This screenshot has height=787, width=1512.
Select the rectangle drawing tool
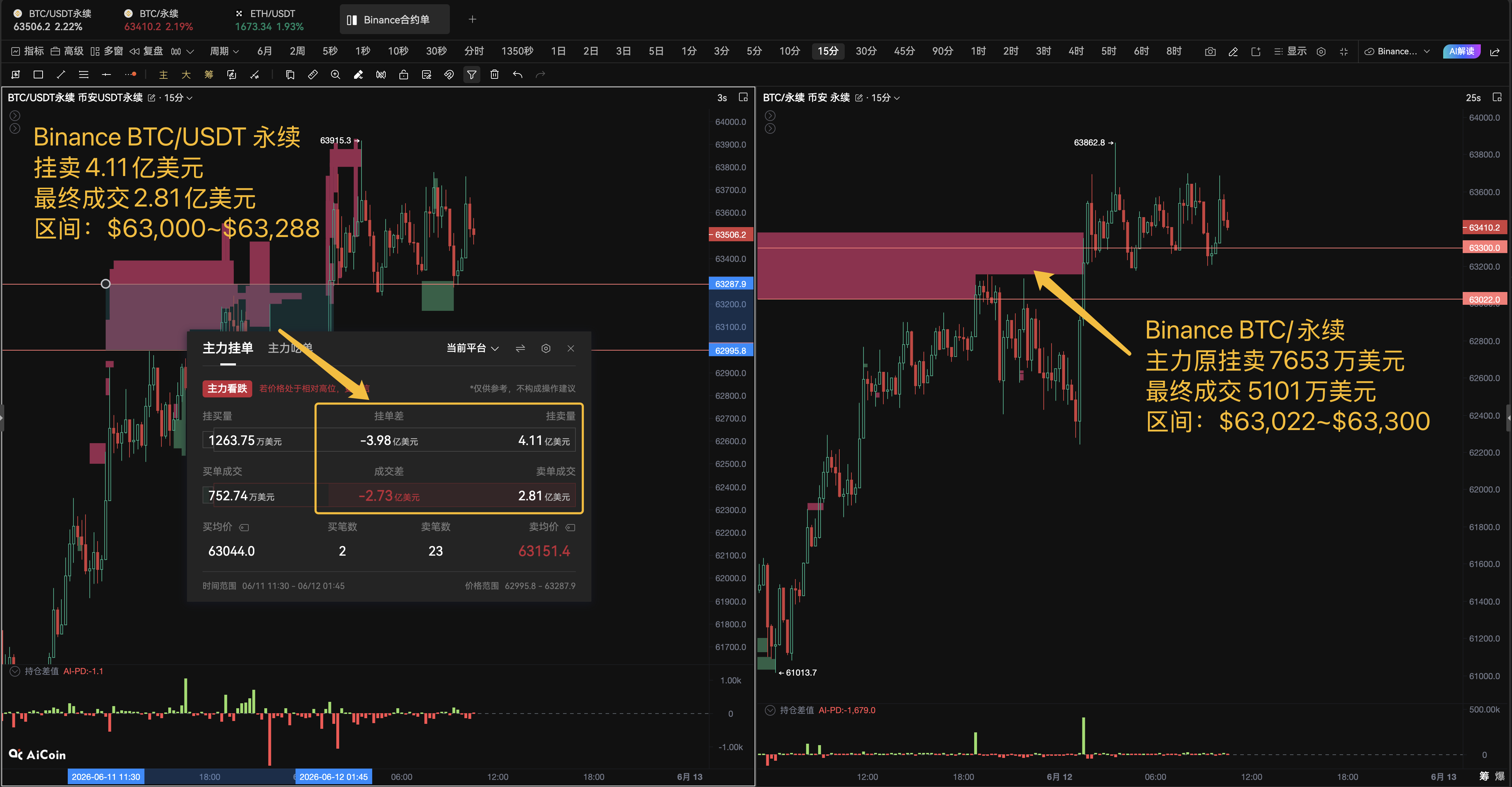click(x=38, y=75)
